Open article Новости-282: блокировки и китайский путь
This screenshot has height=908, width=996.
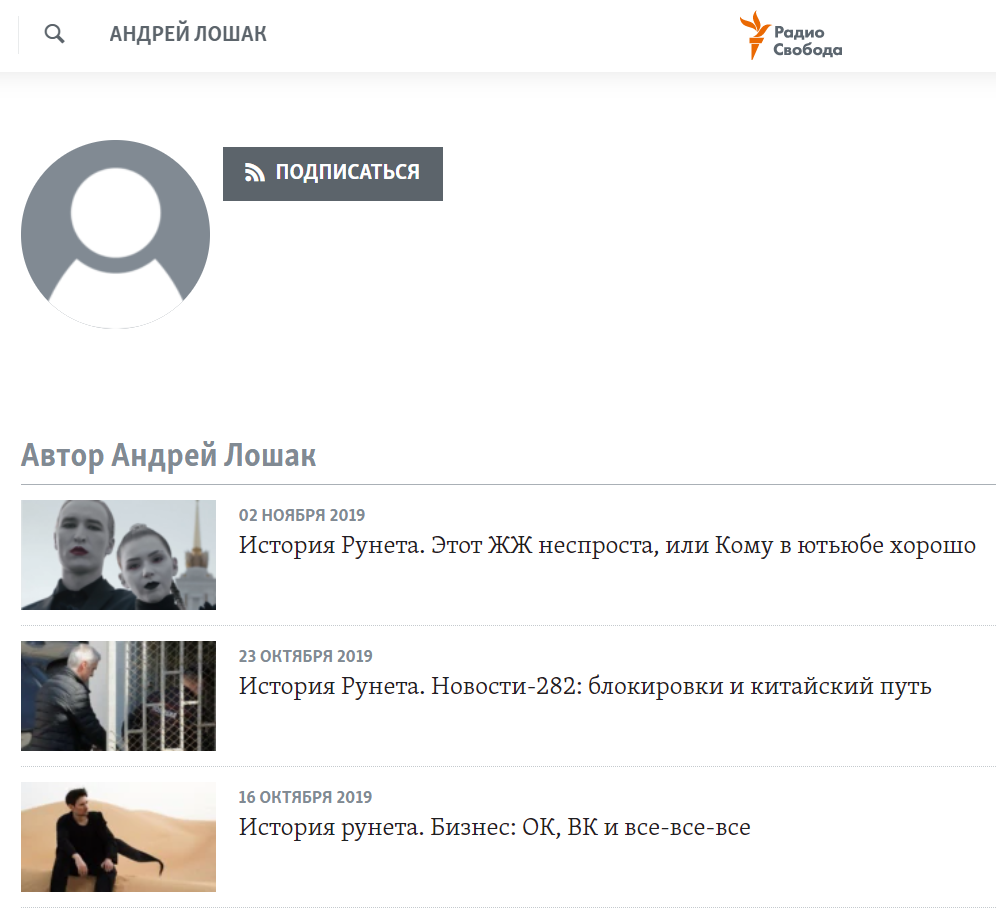coord(585,686)
